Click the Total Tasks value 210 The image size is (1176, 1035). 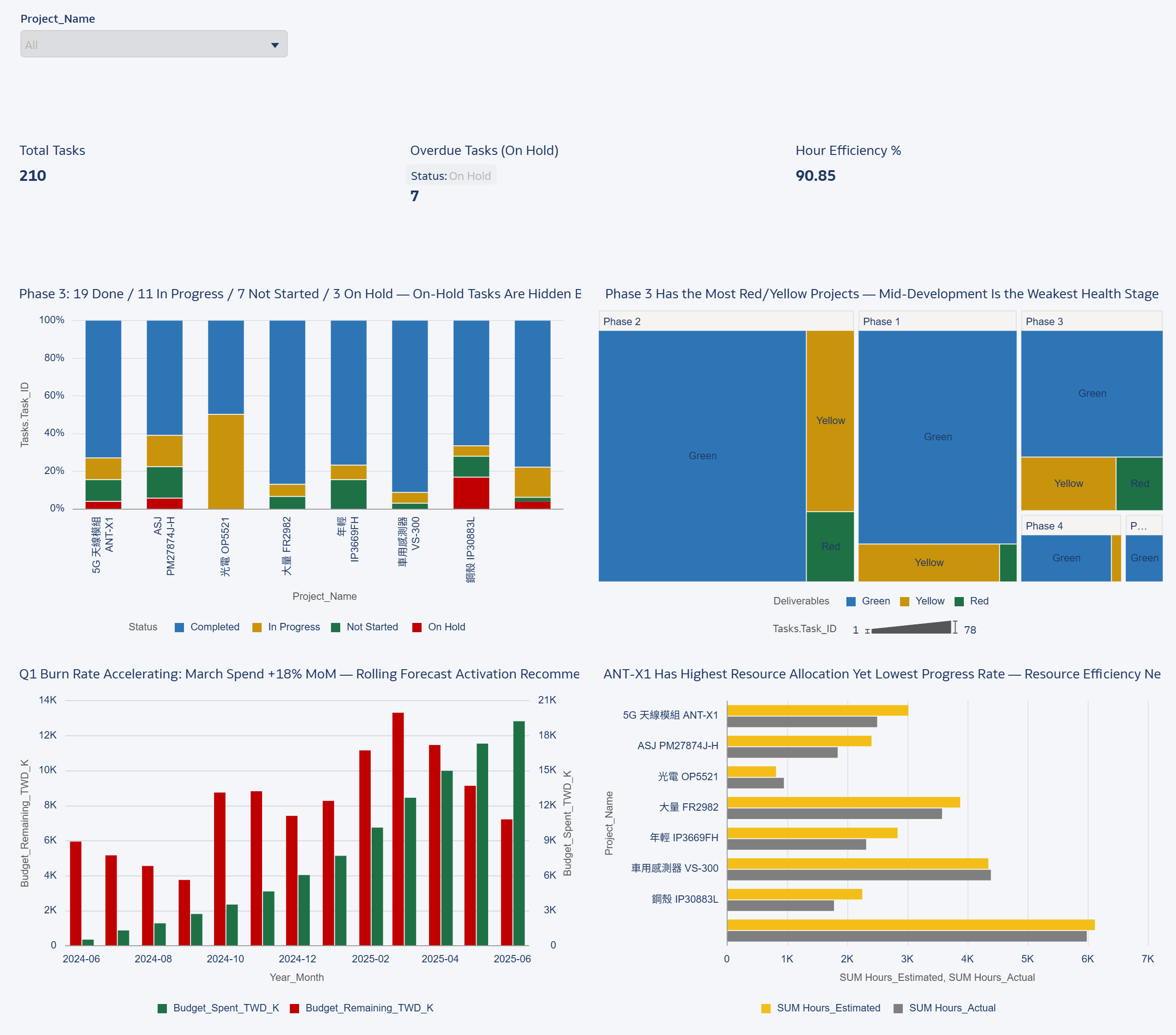click(x=33, y=176)
